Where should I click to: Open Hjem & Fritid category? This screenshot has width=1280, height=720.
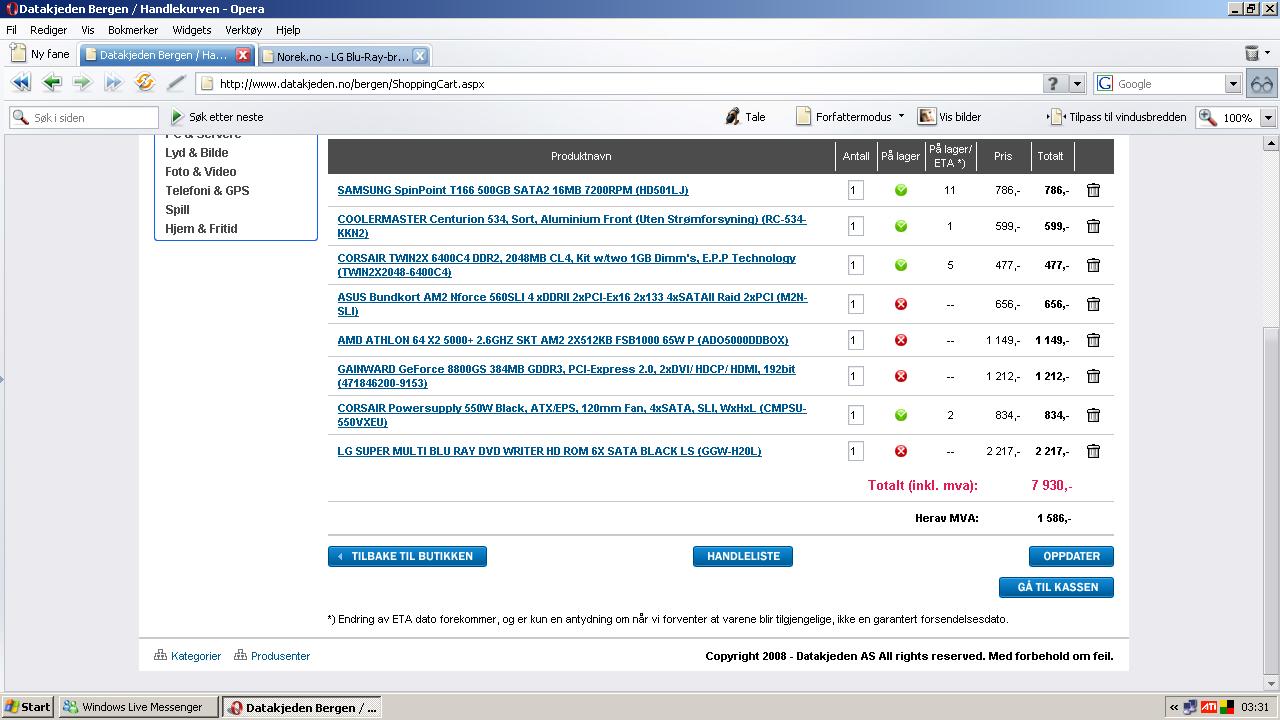pos(201,229)
